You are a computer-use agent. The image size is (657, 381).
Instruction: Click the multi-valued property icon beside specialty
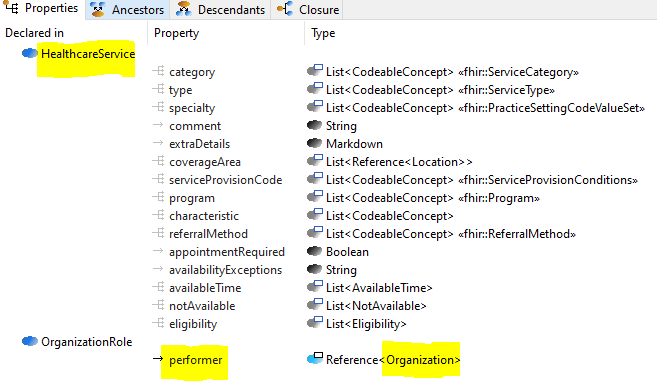pyautogui.click(x=158, y=107)
